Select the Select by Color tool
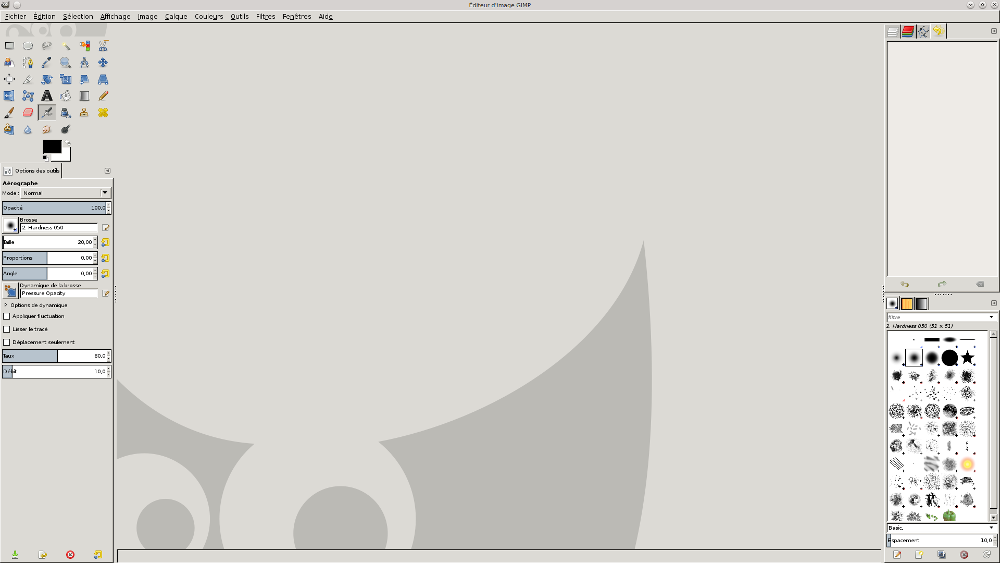The image size is (1000, 563). coord(84,46)
